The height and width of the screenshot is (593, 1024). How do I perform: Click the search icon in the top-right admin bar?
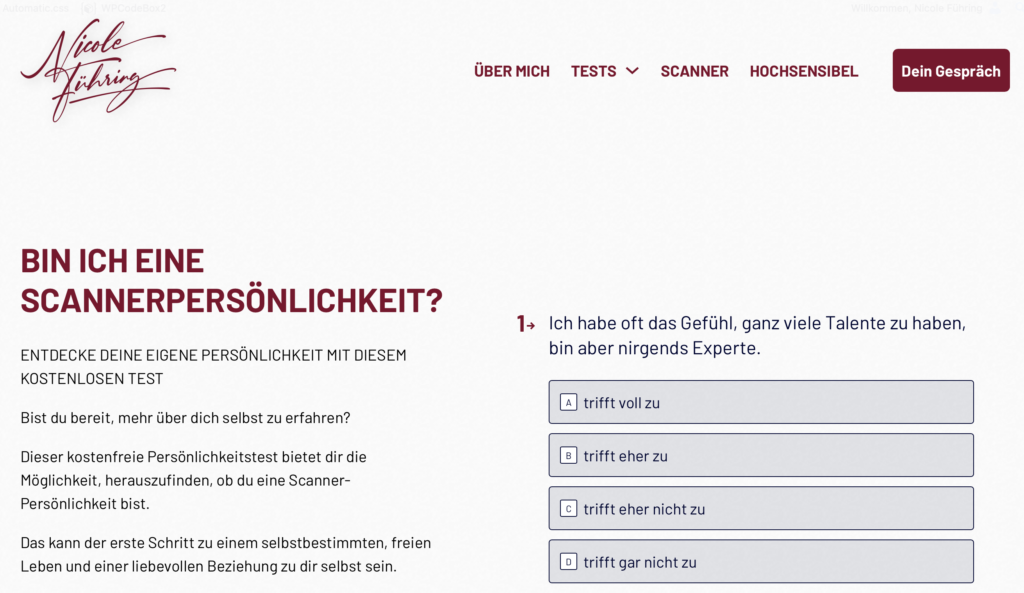pyautogui.click(x=1018, y=8)
